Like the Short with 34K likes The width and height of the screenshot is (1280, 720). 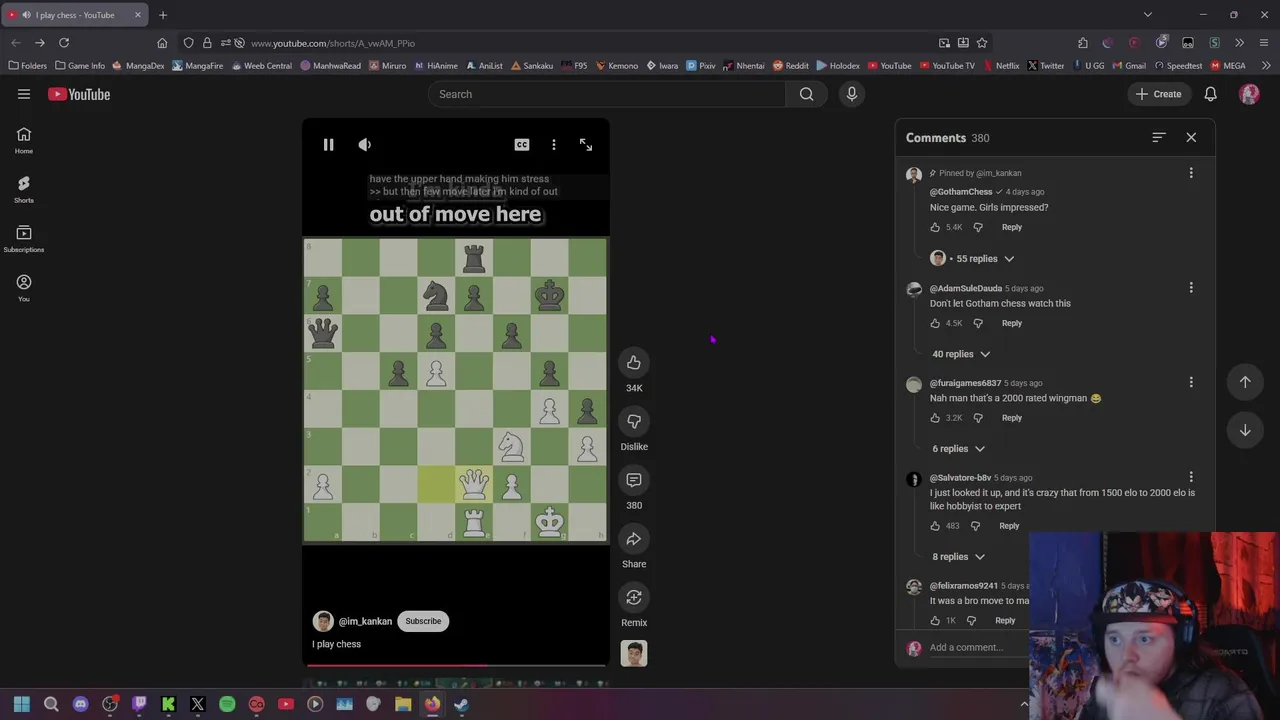click(x=634, y=363)
